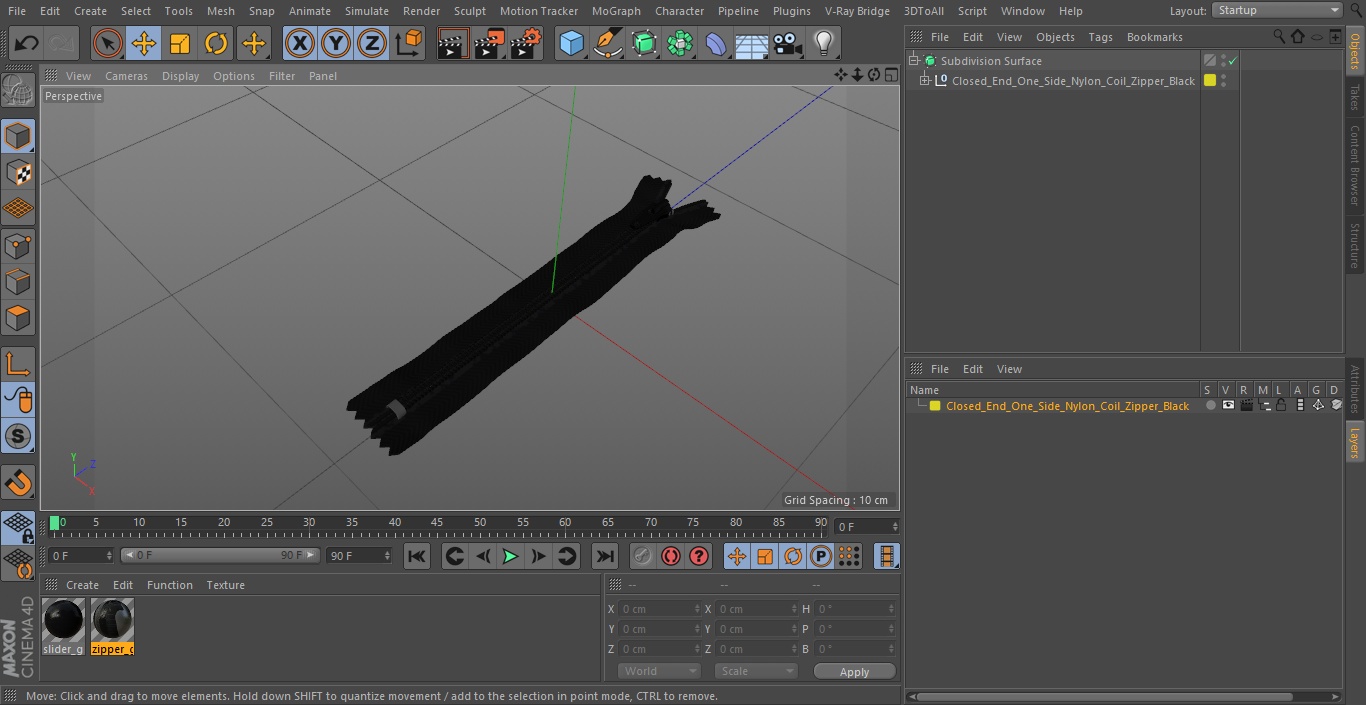Select the Live Selection tool
The height and width of the screenshot is (705, 1366).
point(107,43)
